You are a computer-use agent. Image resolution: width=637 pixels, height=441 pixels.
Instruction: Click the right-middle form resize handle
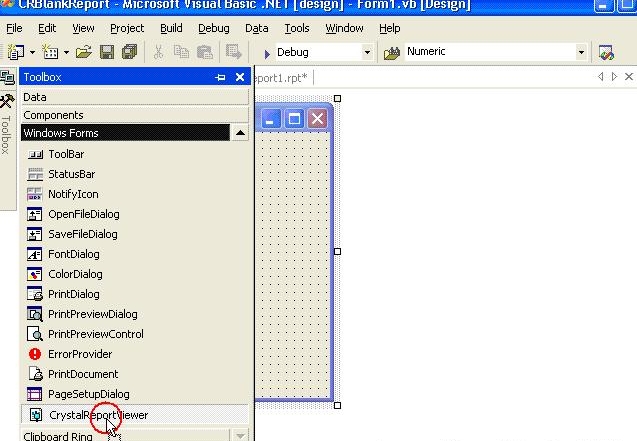(x=337, y=252)
